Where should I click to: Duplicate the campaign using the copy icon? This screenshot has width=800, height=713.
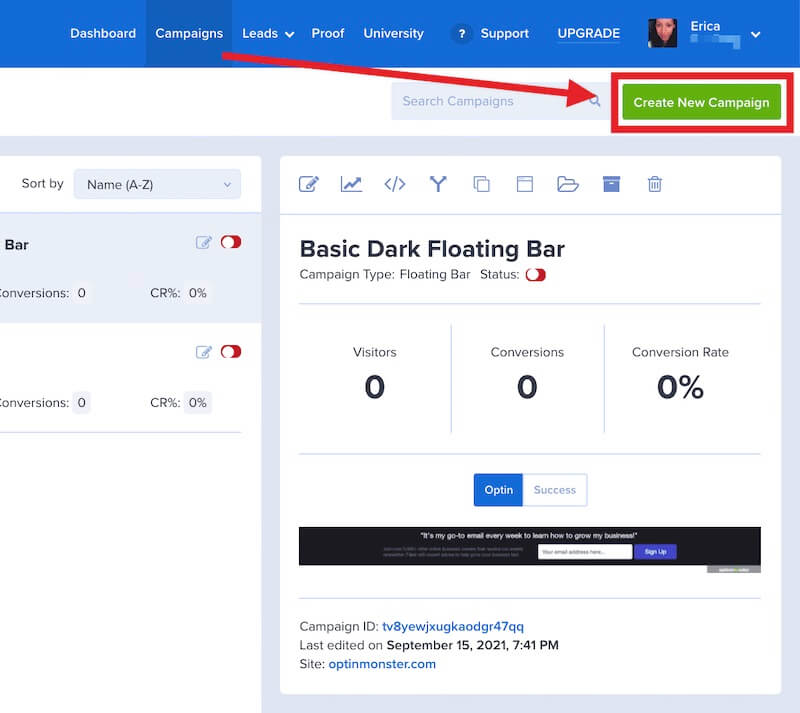(x=481, y=184)
